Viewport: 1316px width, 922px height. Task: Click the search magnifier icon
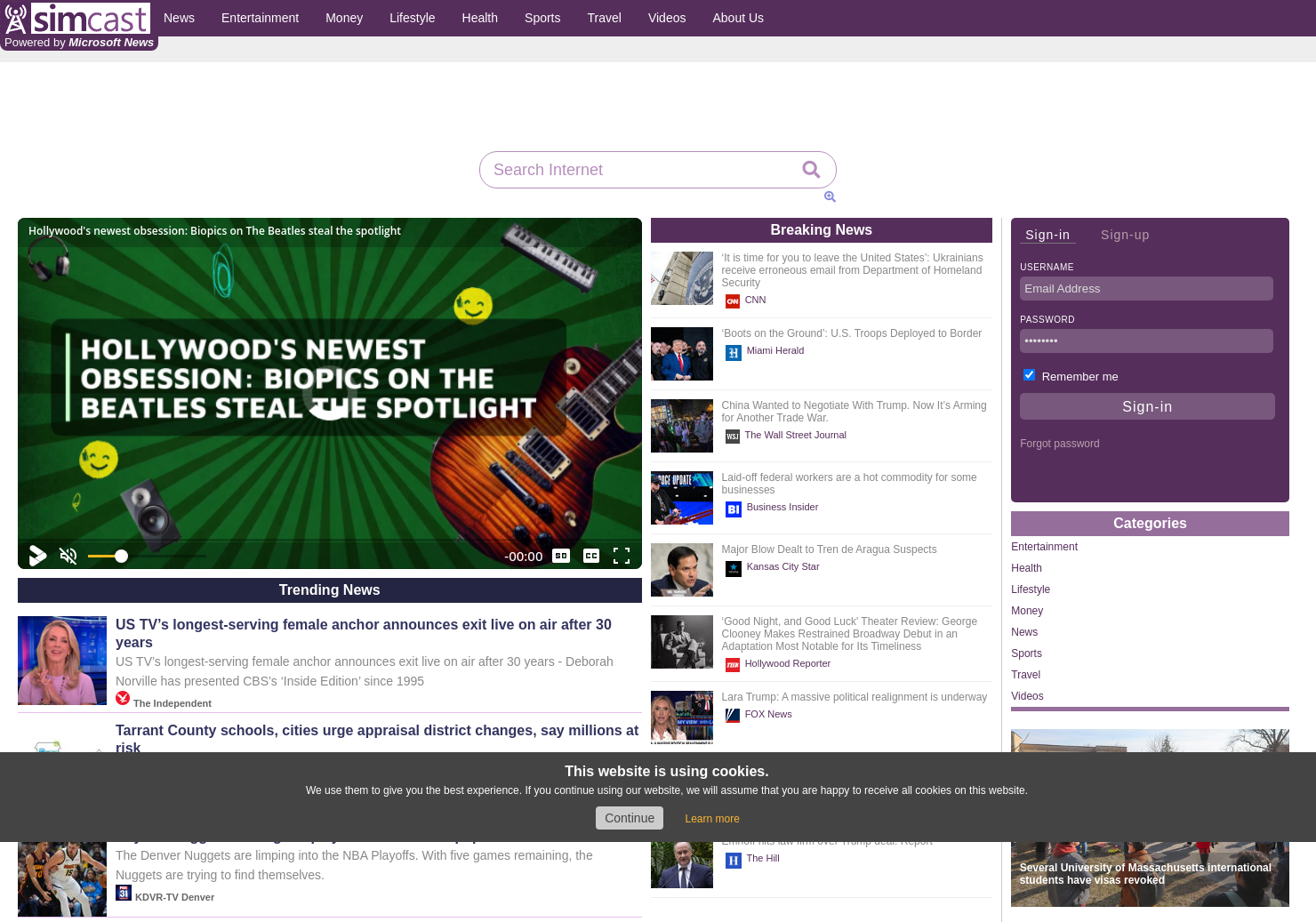coord(810,170)
